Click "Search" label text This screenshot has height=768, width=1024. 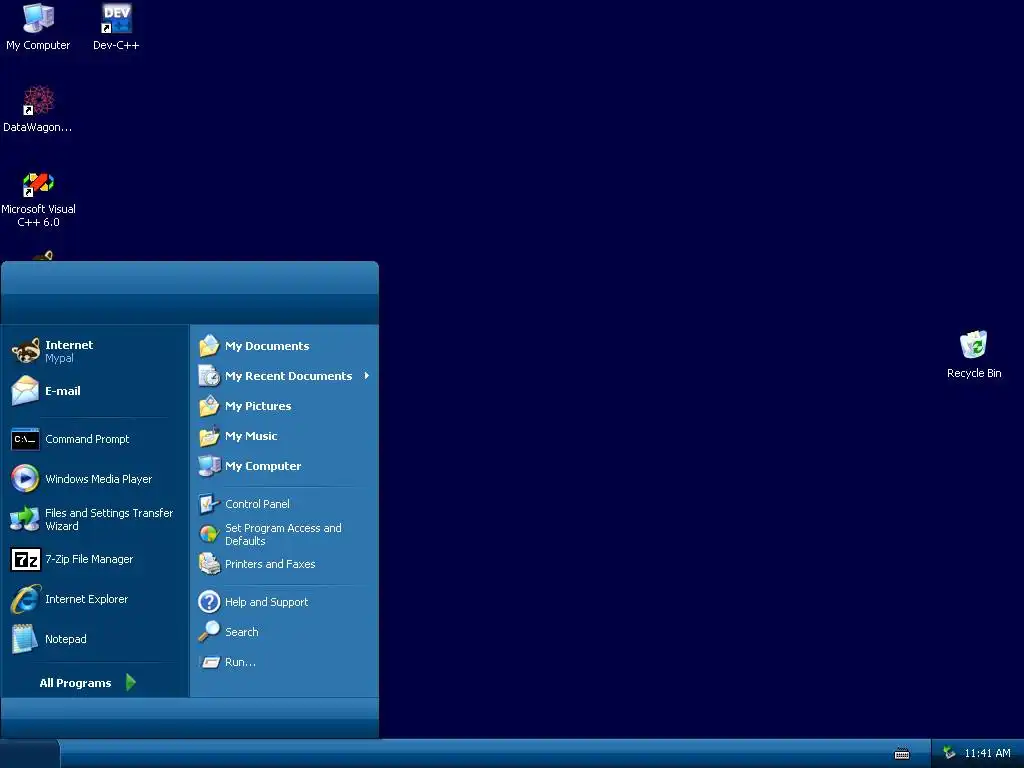point(242,632)
